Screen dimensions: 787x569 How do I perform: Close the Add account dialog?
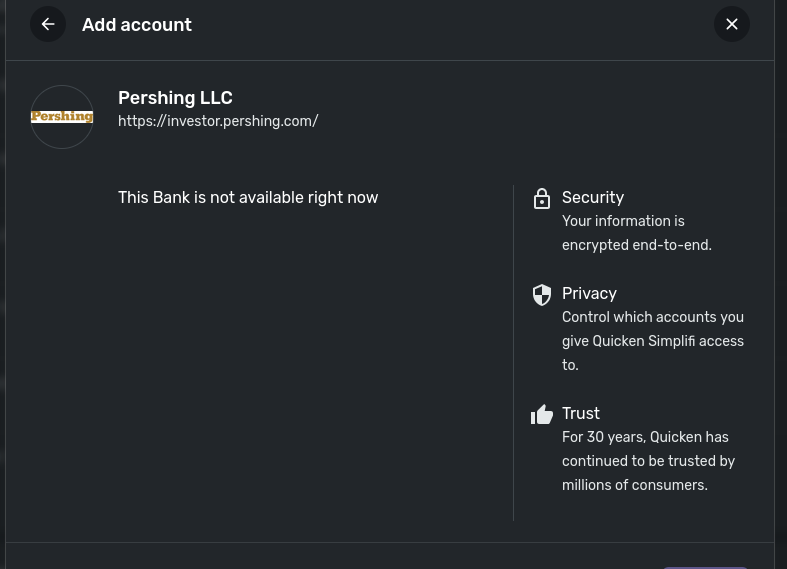pos(732,24)
